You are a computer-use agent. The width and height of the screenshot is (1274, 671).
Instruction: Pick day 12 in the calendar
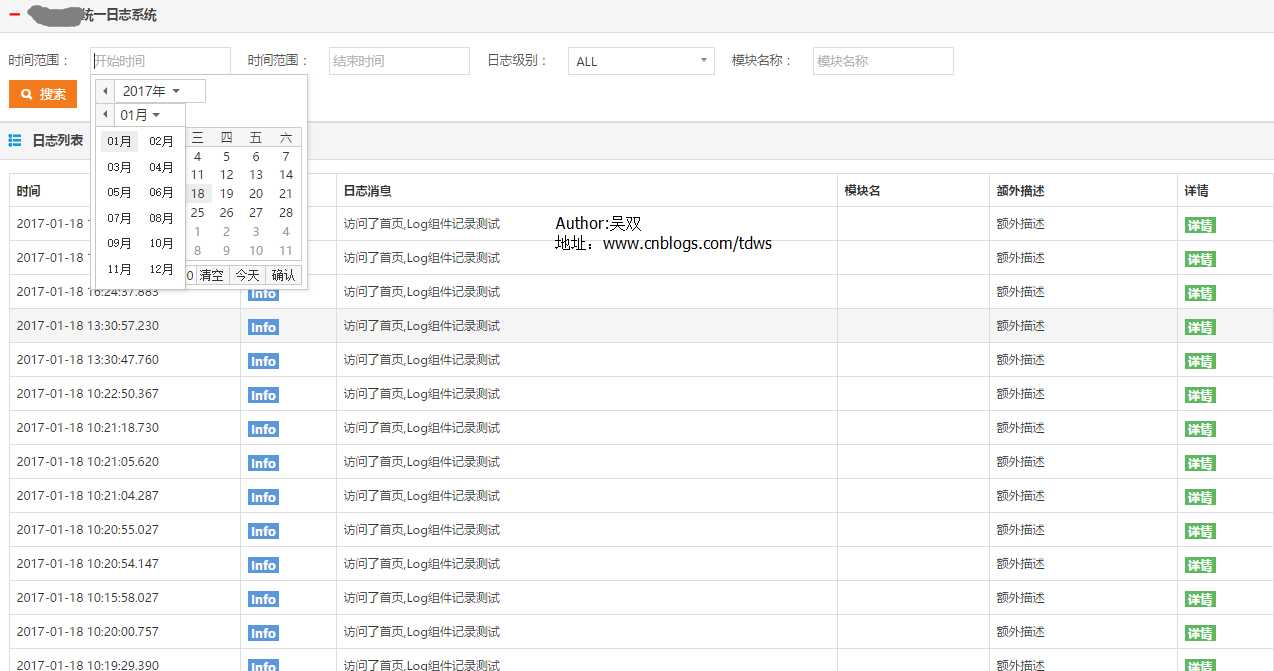pyautogui.click(x=227, y=175)
